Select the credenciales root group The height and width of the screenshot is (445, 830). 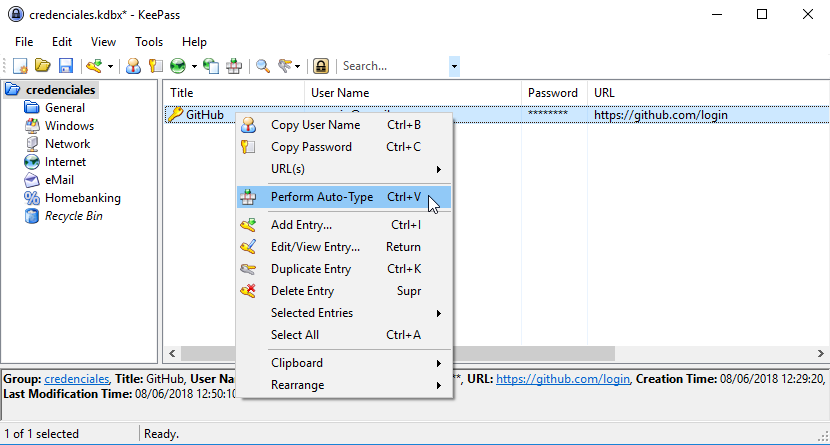(x=60, y=90)
